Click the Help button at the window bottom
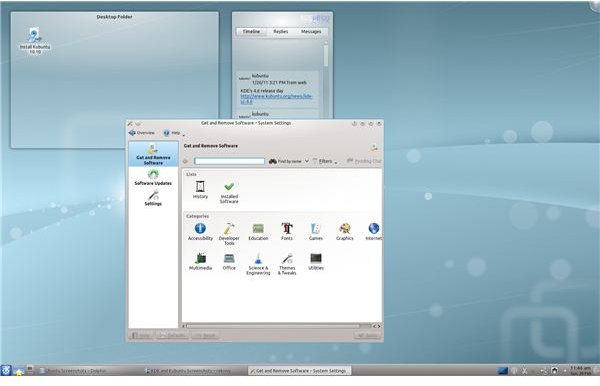Viewport: 600px width, 386px height. tap(141, 336)
